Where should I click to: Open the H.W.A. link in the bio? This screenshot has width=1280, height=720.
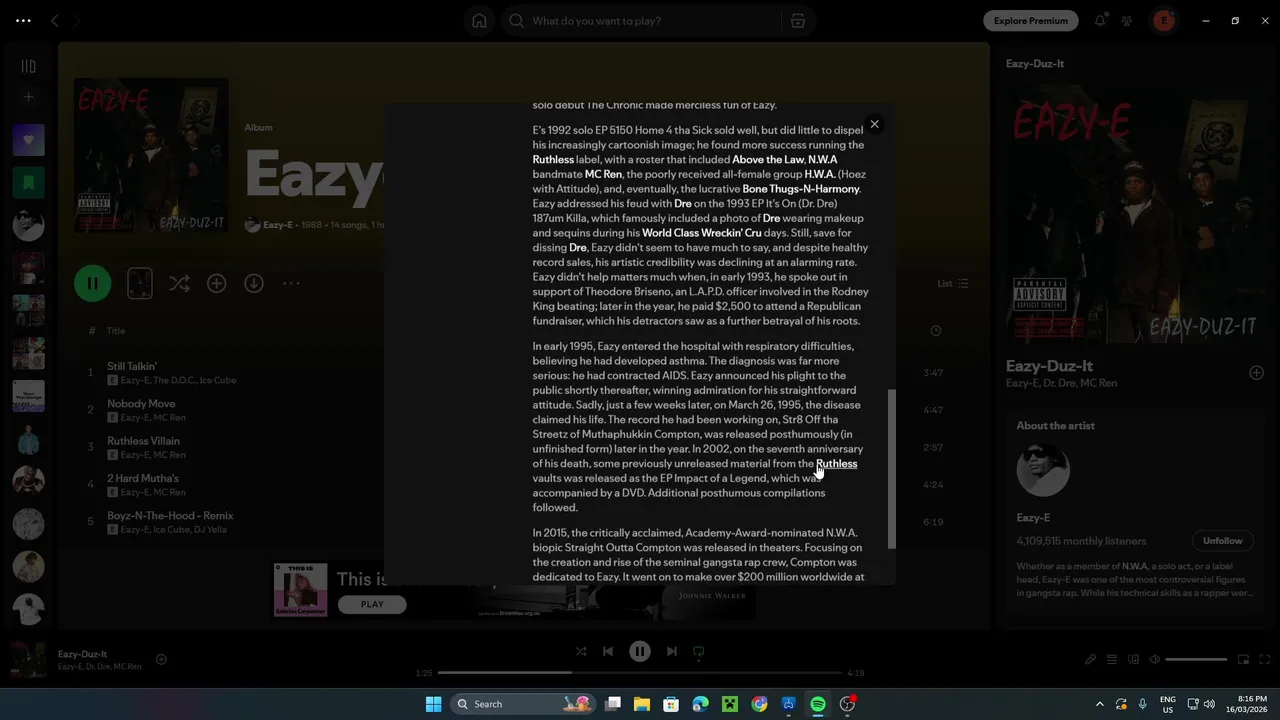820,174
